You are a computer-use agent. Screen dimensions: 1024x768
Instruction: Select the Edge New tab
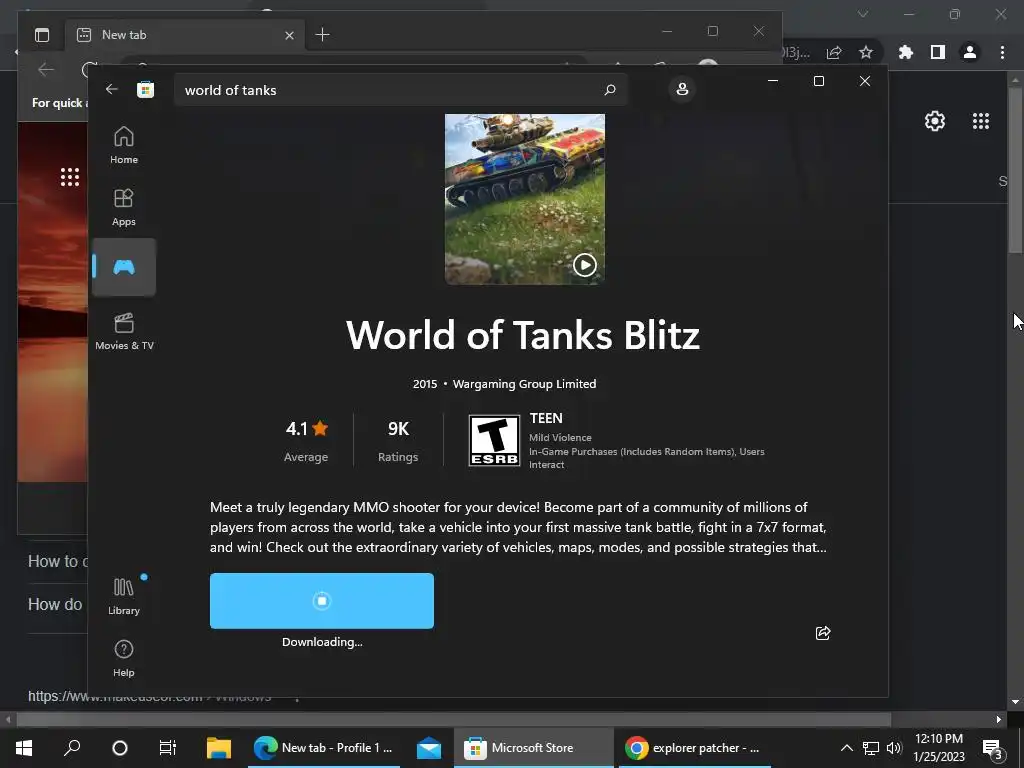coord(185,35)
